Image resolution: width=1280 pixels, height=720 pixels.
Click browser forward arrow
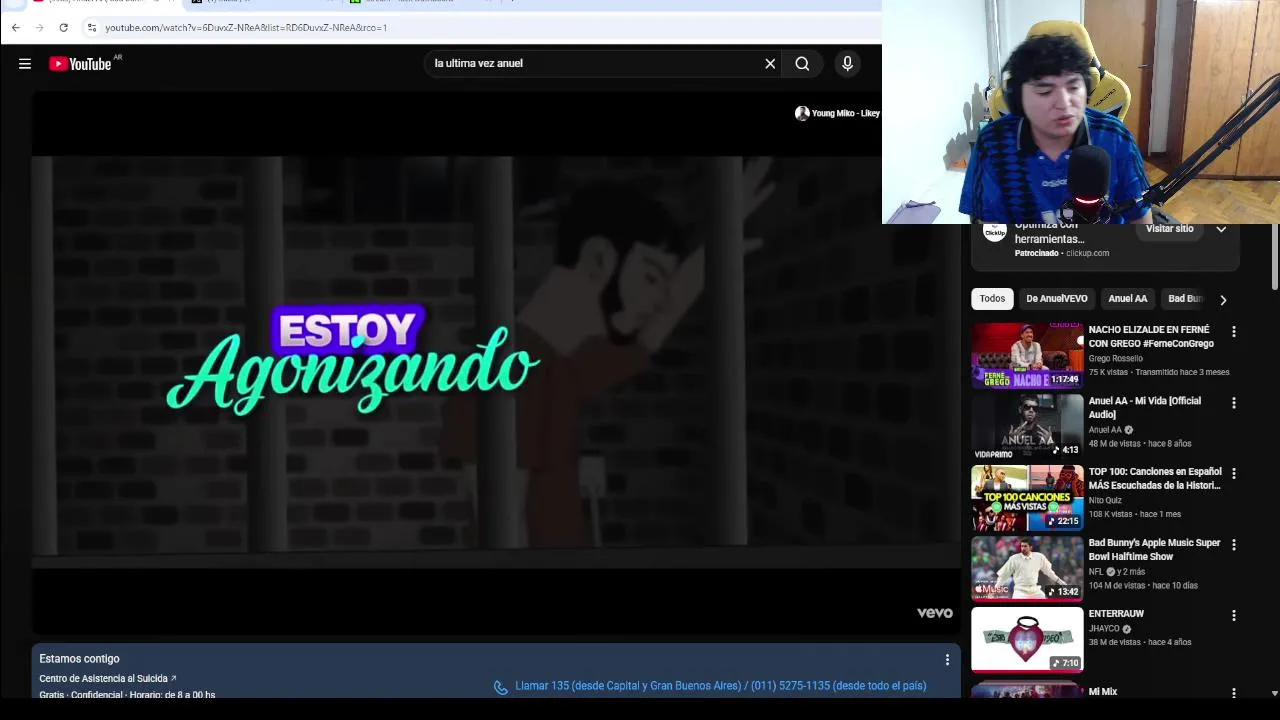40,27
